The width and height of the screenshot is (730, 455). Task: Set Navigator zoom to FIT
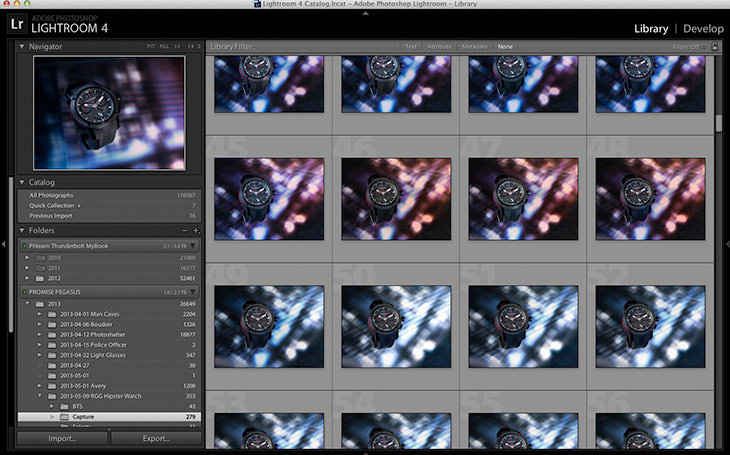(151, 47)
